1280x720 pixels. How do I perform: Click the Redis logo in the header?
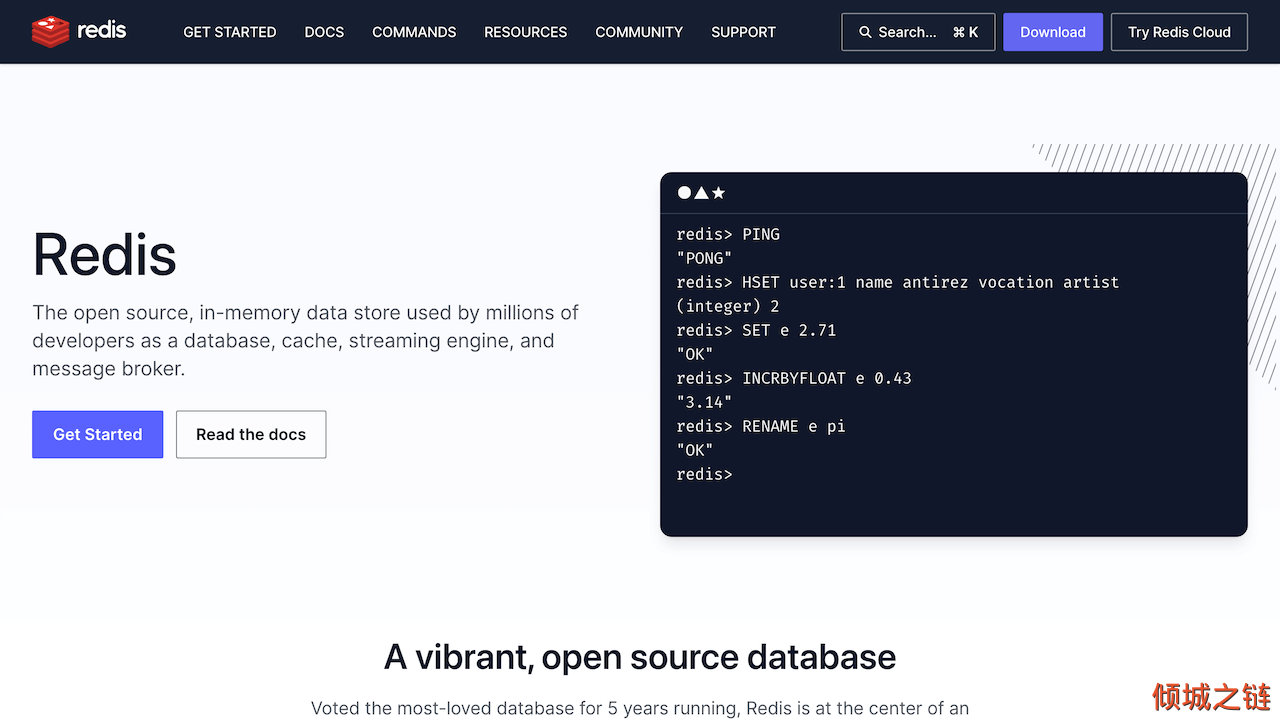(x=79, y=31)
